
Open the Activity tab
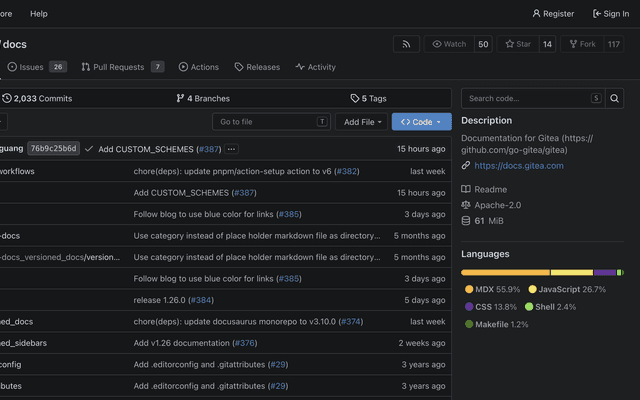[x=316, y=67]
